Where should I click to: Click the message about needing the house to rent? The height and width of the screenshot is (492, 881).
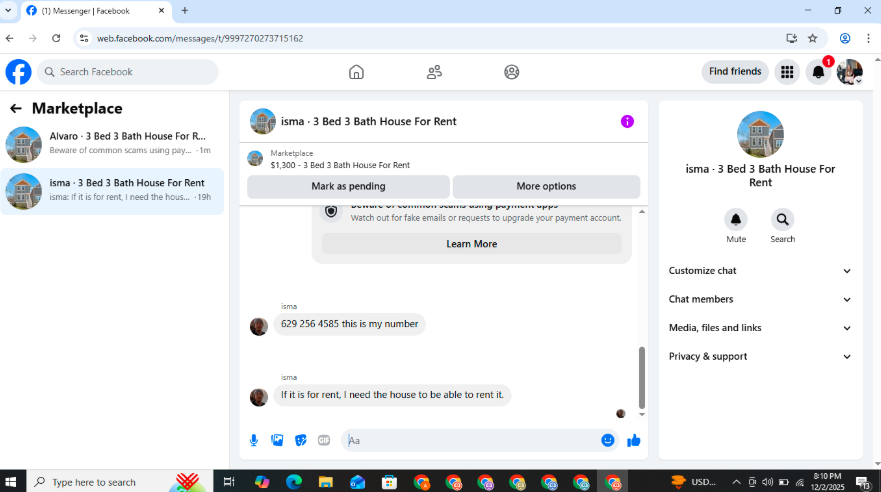point(392,395)
